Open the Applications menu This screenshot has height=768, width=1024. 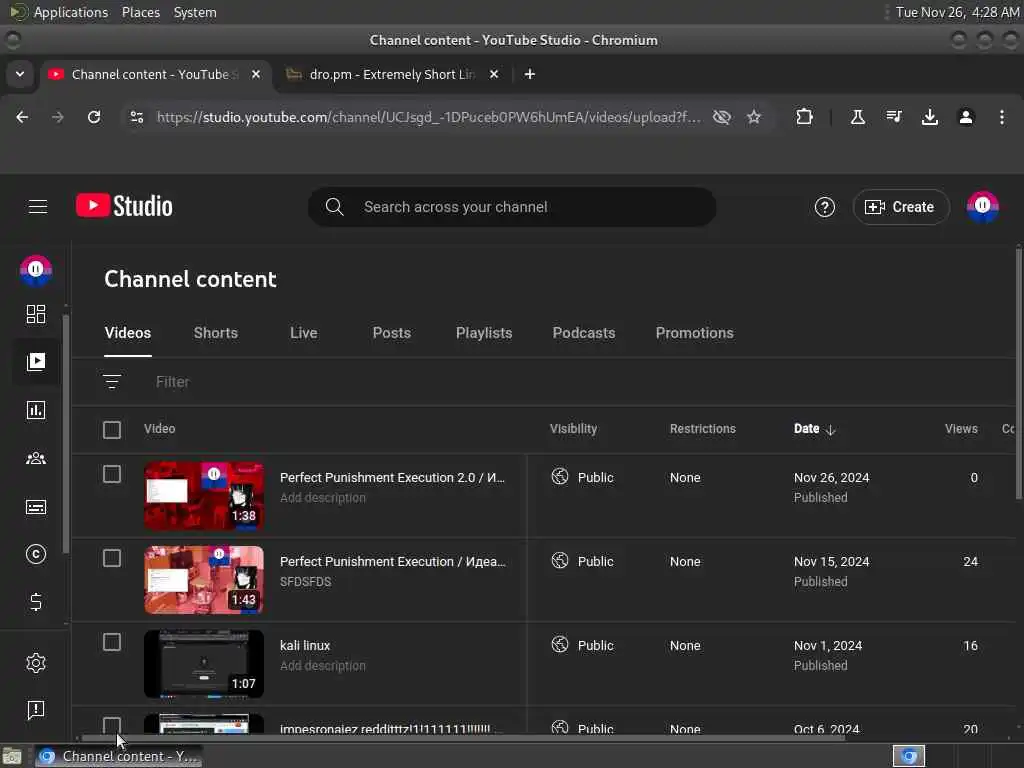tap(71, 12)
